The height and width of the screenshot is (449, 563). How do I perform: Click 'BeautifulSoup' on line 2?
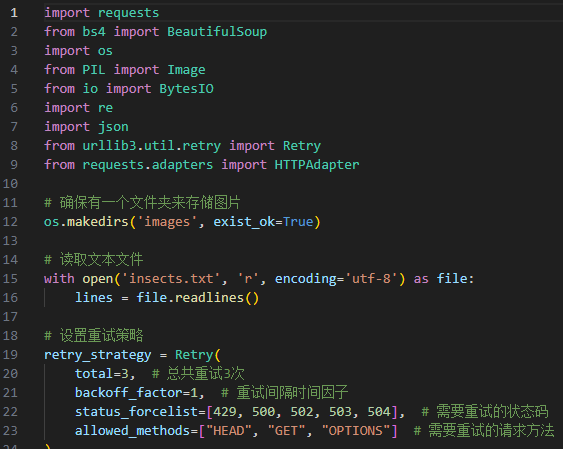(x=217, y=32)
